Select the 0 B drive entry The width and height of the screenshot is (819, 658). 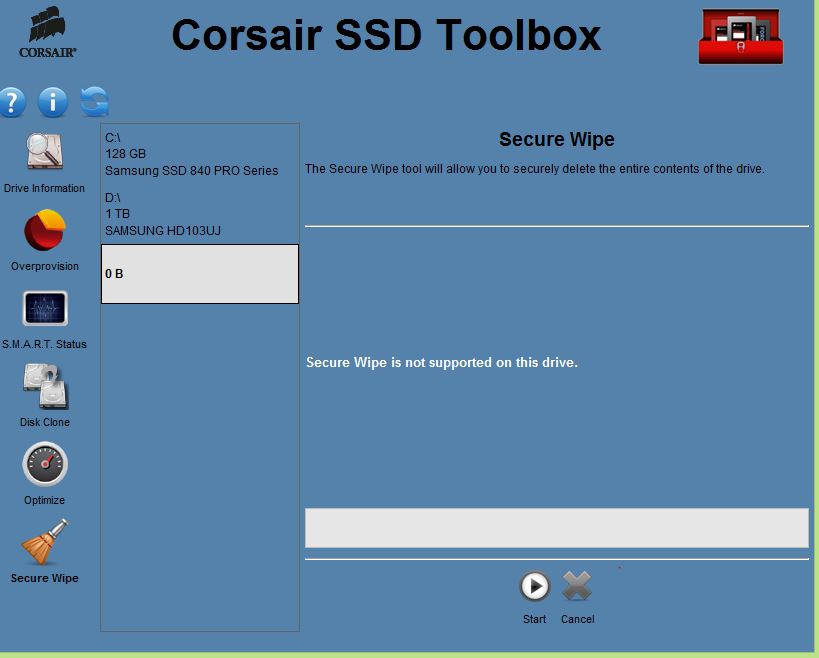[200, 274]
